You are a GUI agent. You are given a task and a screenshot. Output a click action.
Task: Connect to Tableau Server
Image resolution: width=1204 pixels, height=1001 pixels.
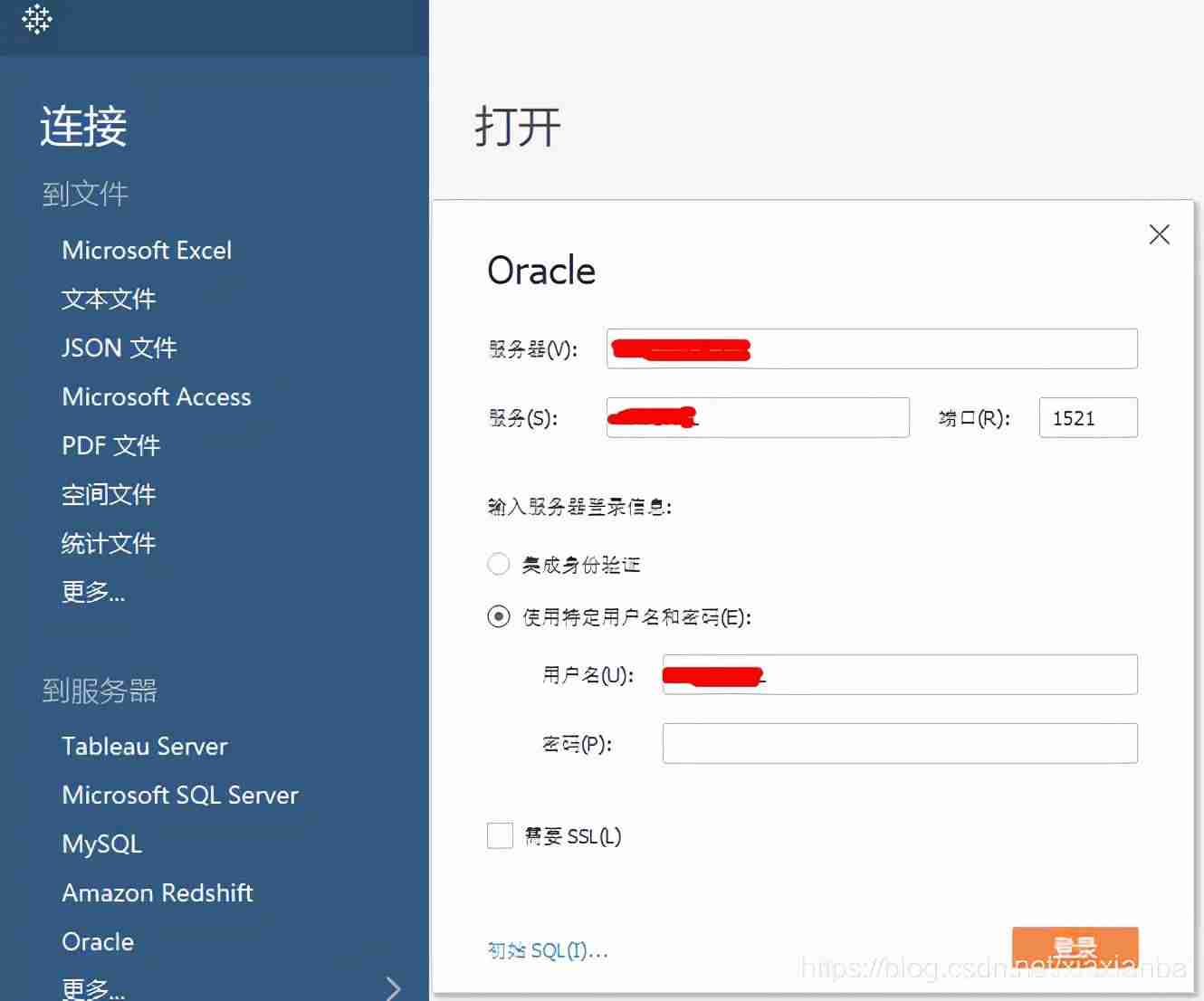(145, 747)
